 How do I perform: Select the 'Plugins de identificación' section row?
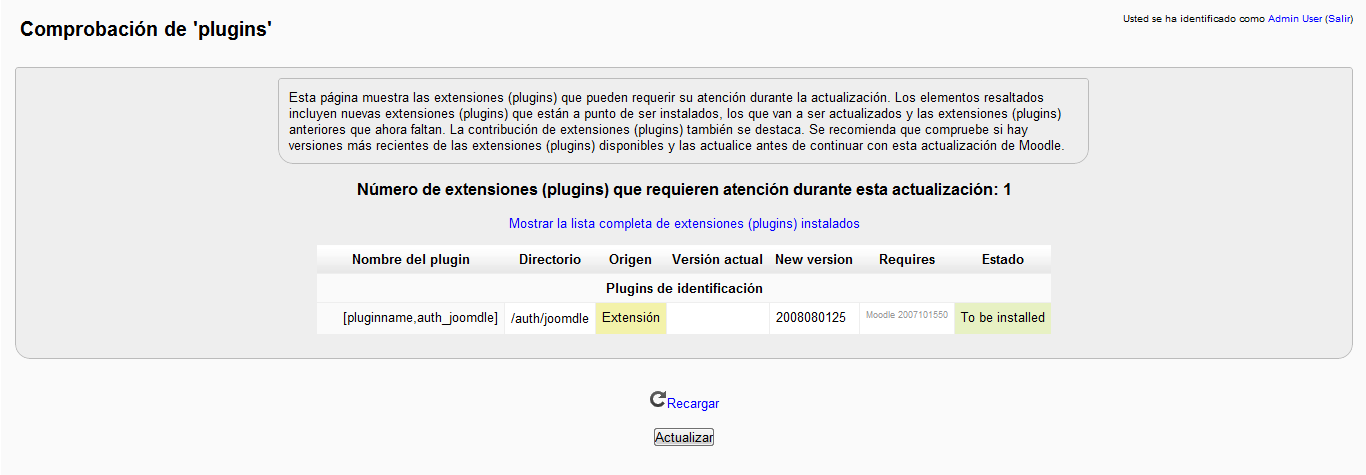pyautogui.click(x=684, y=289)
